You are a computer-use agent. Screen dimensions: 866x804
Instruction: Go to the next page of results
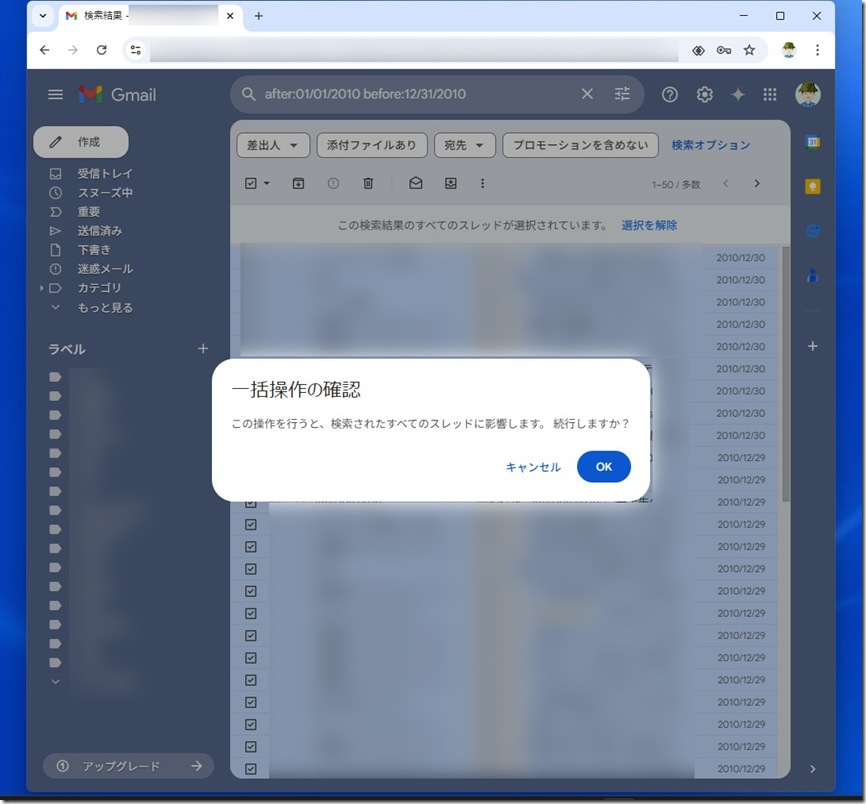[x=757, y=183]
